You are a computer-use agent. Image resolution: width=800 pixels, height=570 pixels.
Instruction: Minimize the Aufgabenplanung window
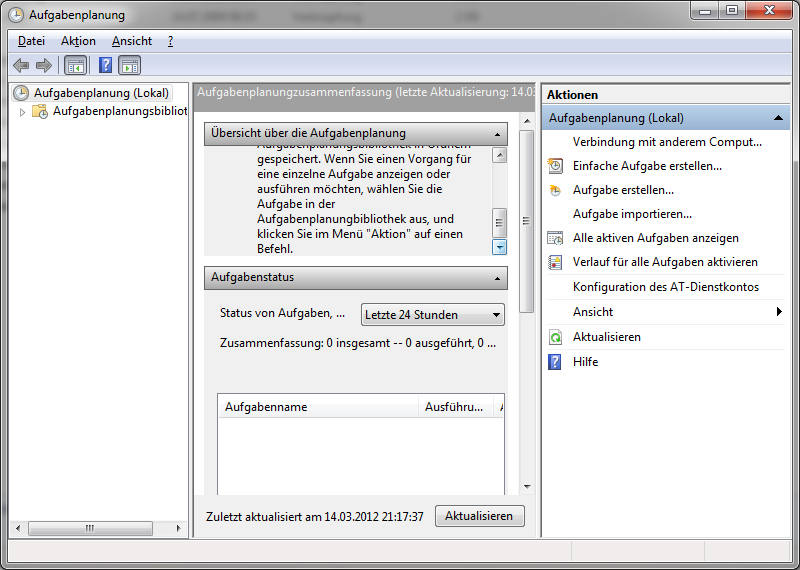click(x=706, y=11)
